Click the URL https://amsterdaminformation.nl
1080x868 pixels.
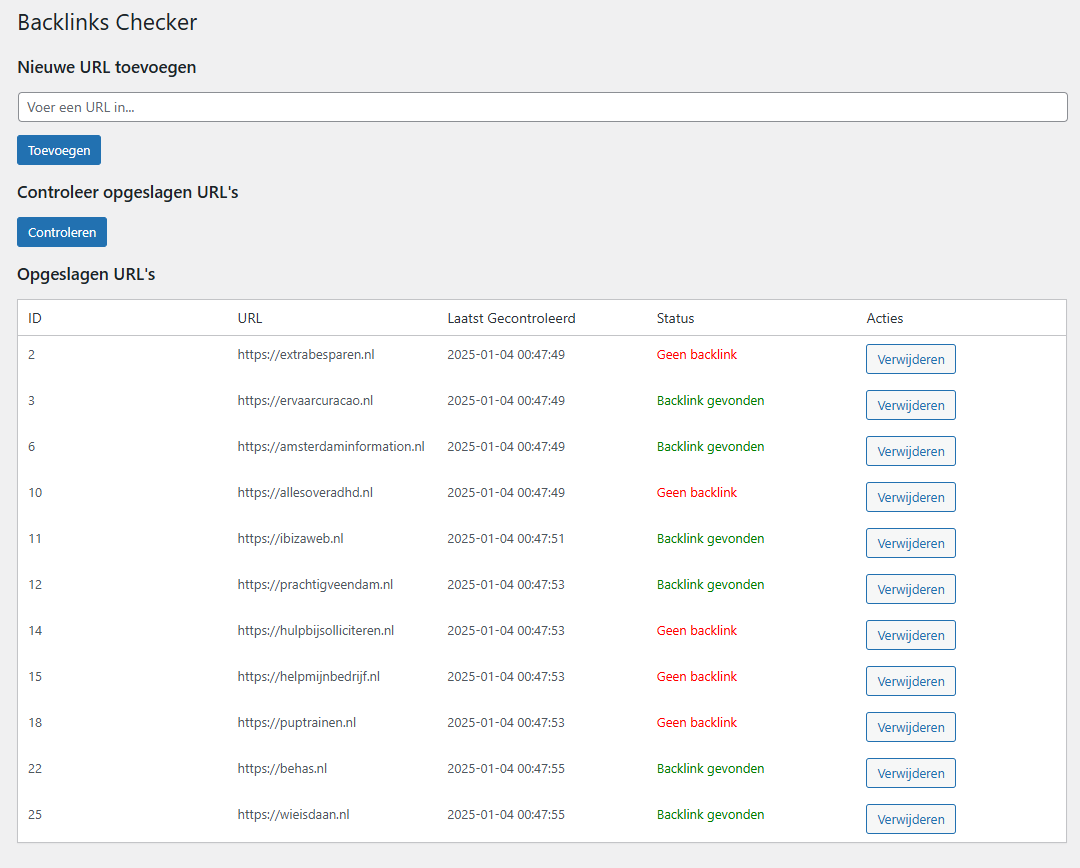(331, 446)
